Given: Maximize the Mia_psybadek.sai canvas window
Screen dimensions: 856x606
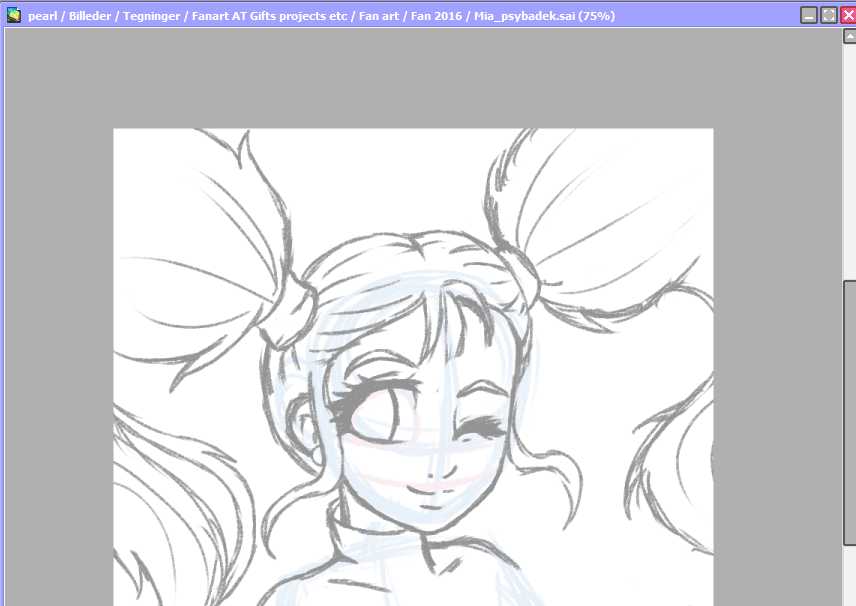Looking at the screenshot, I should pos(829,15).
